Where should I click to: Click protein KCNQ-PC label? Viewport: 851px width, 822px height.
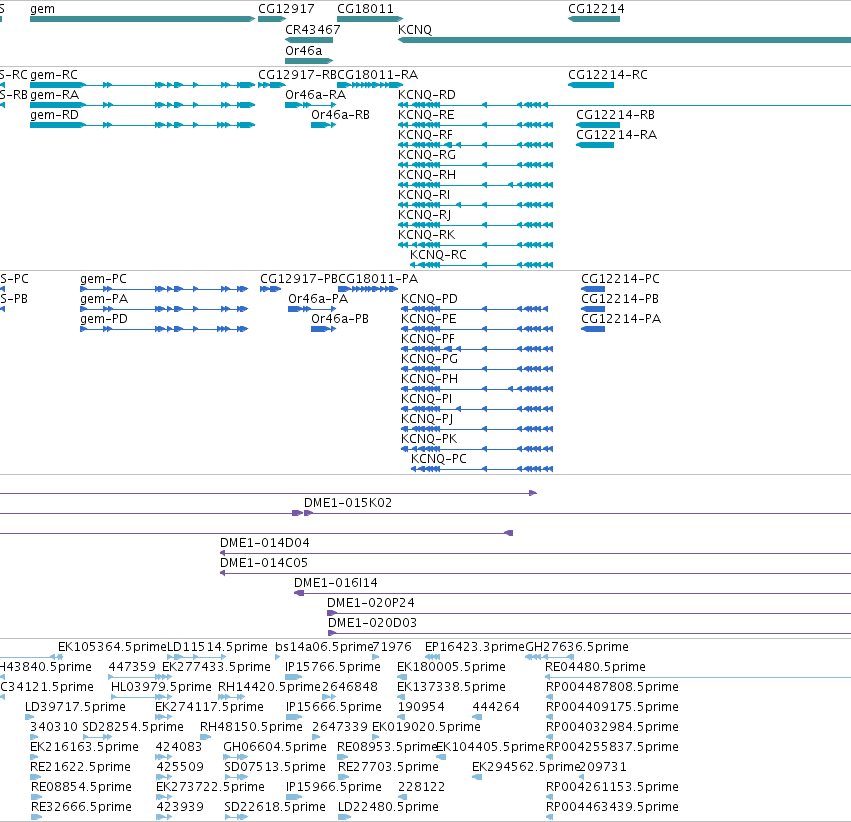439,459
